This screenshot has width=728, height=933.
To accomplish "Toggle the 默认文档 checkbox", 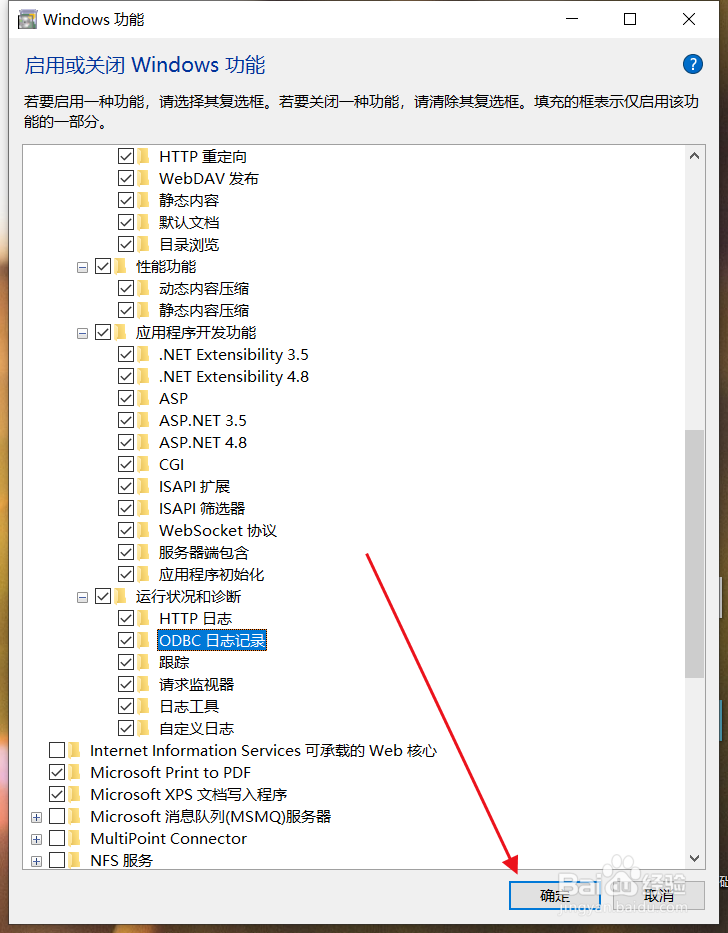I will (126, 223).
